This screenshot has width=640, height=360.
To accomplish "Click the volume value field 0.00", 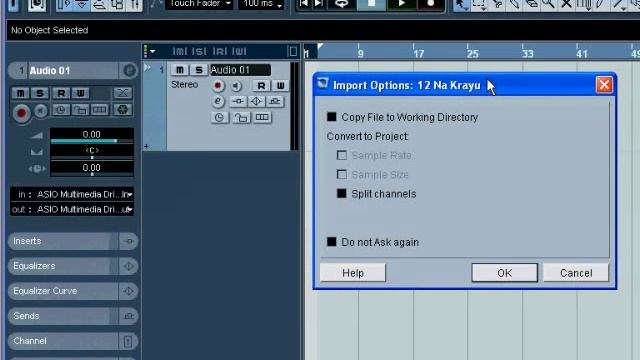I will 92,134.
